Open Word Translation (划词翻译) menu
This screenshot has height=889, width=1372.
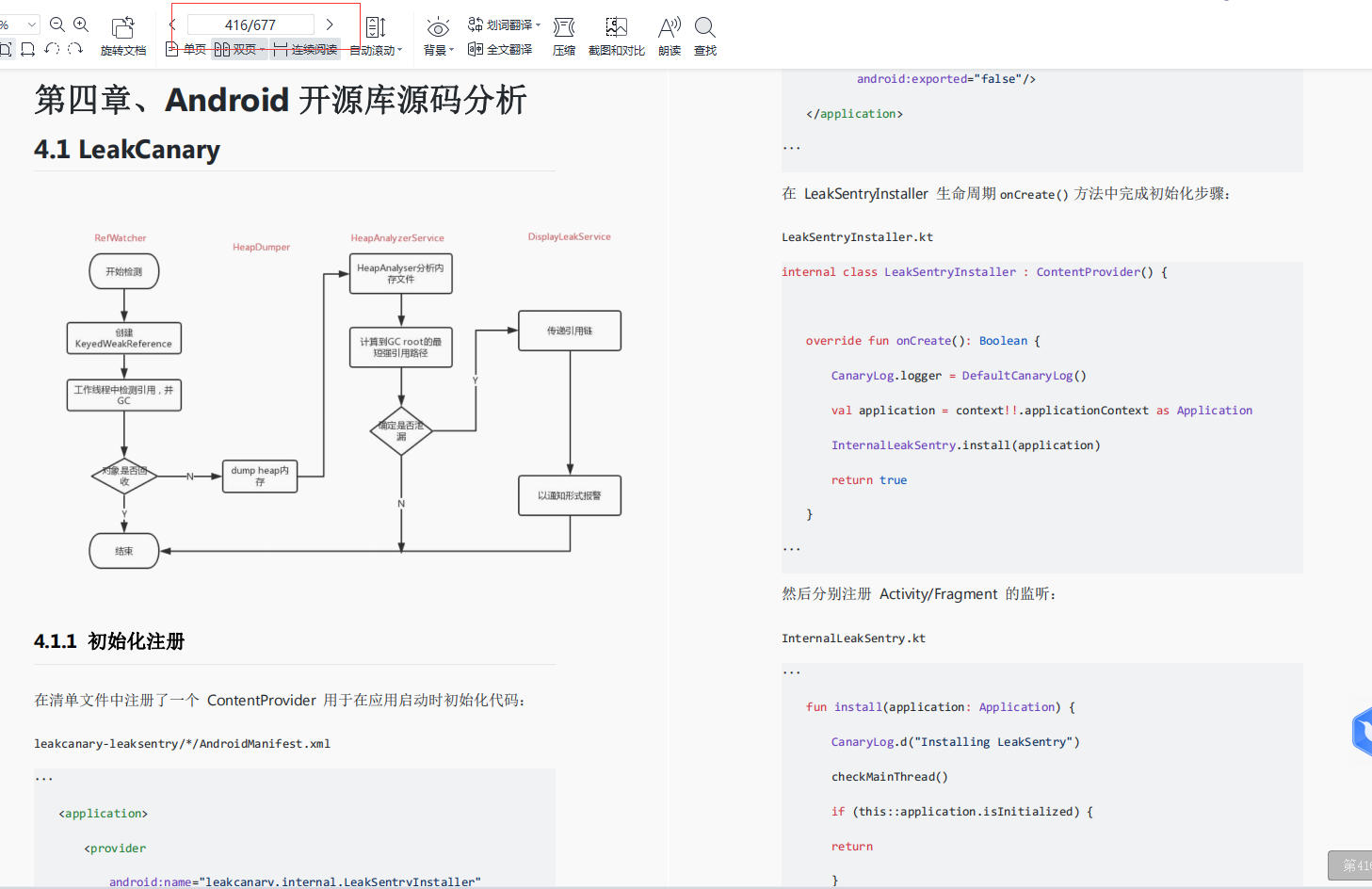(504, 25)
